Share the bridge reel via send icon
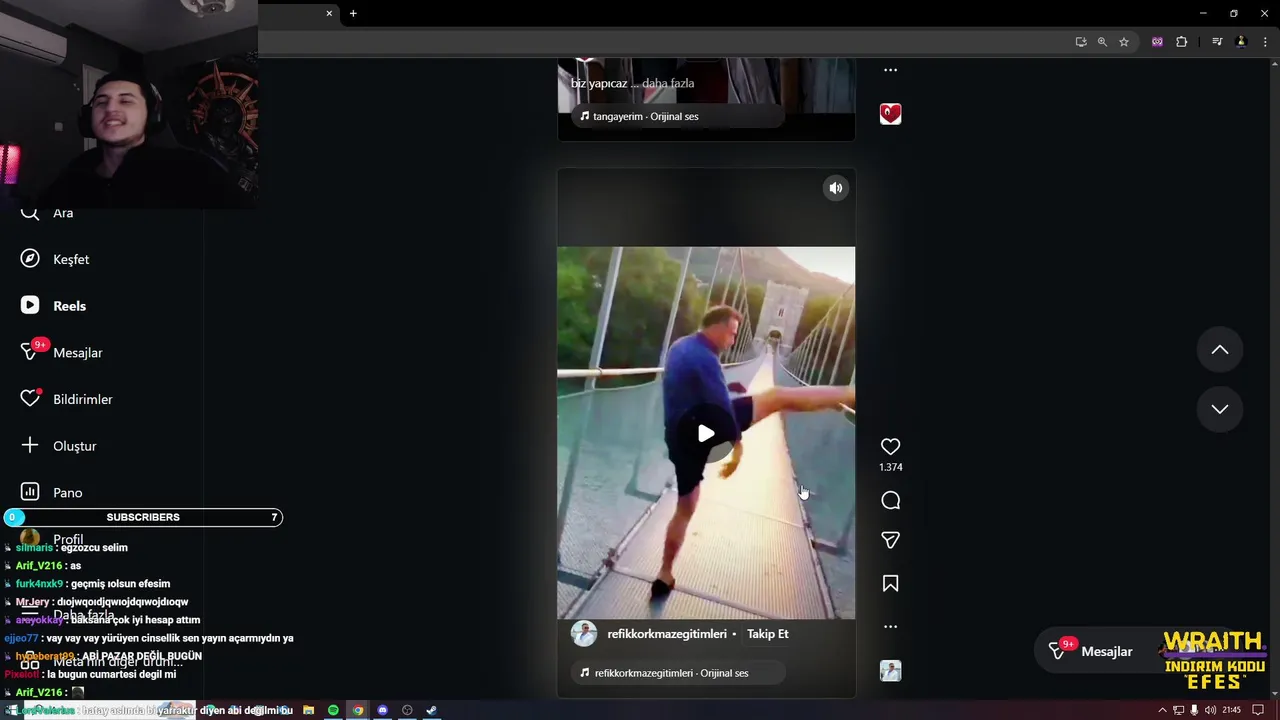The width and height of the screenshot is (1280, 720). (x=890, y=541)
